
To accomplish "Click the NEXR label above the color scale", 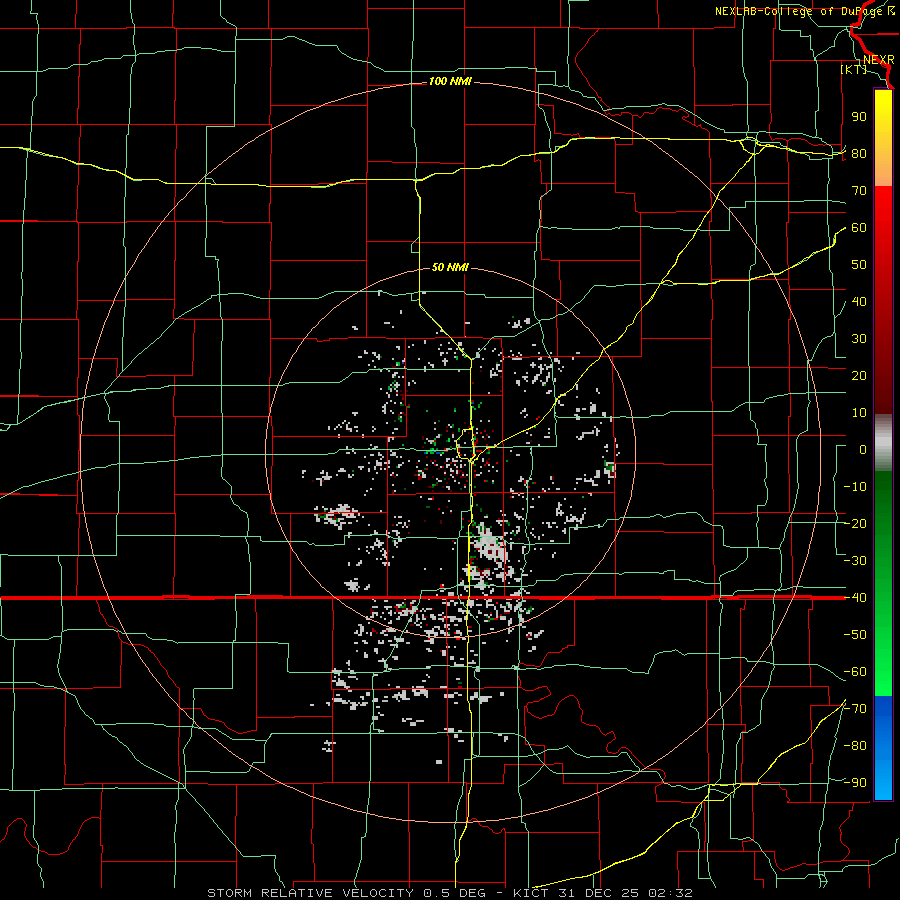I will click(x=879, y=60).
